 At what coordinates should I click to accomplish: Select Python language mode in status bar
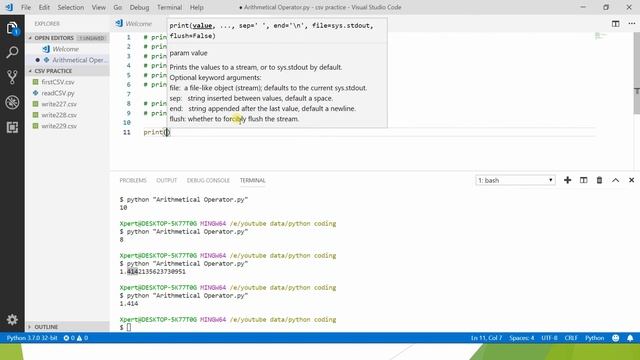594,338
